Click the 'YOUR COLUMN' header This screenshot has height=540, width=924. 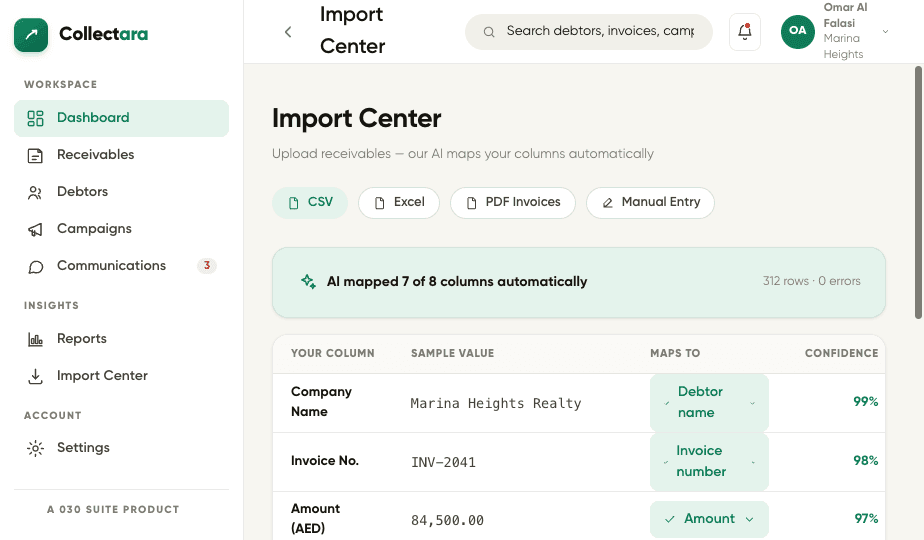(332, 353)
